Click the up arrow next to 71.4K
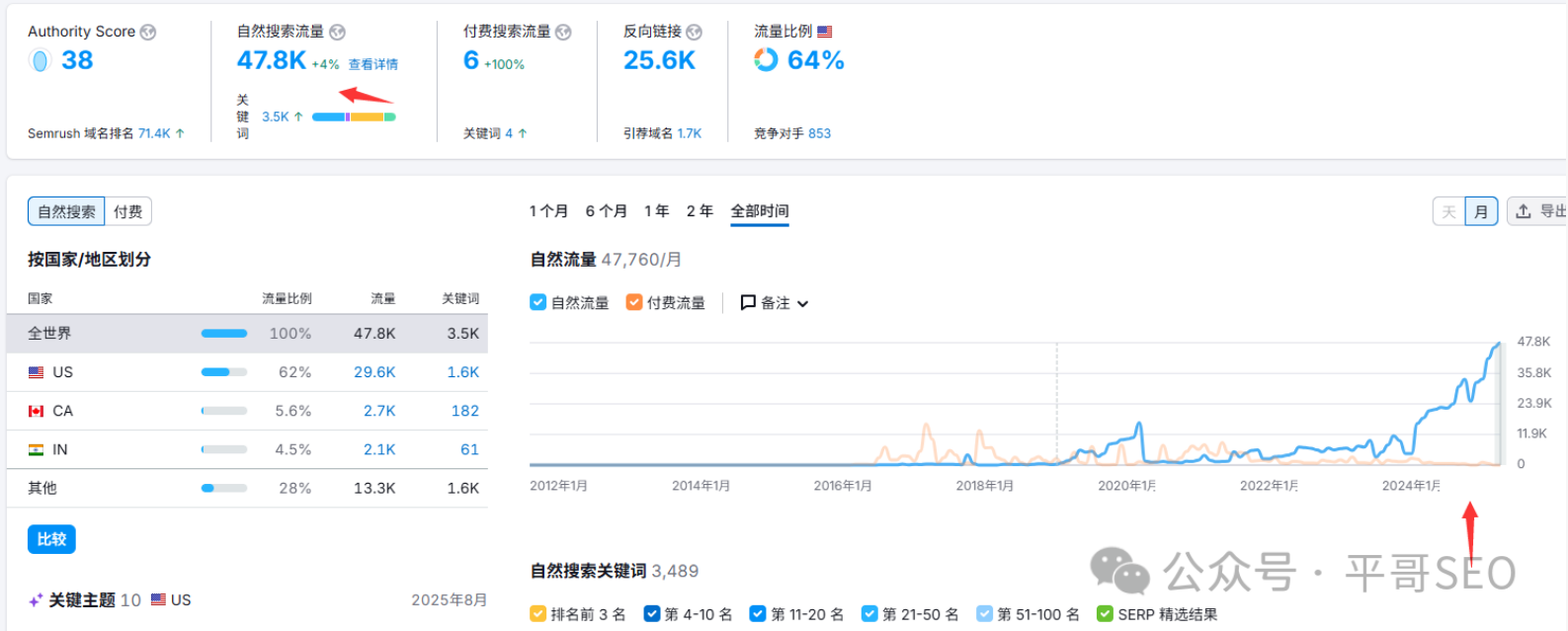The height and width of the screenshot is (631, 1568). click(180, 133)
